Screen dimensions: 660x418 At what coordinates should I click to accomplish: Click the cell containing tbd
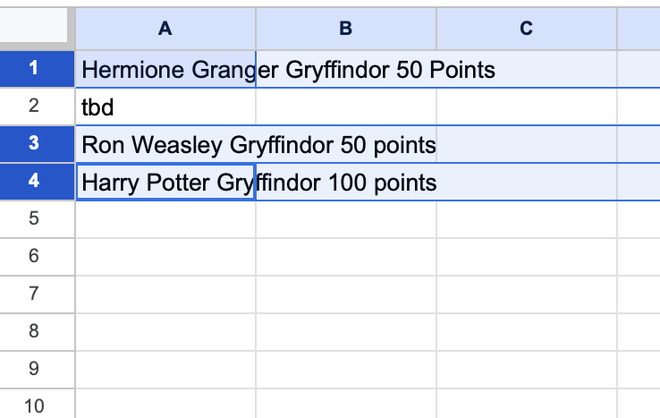coord(165,107)
